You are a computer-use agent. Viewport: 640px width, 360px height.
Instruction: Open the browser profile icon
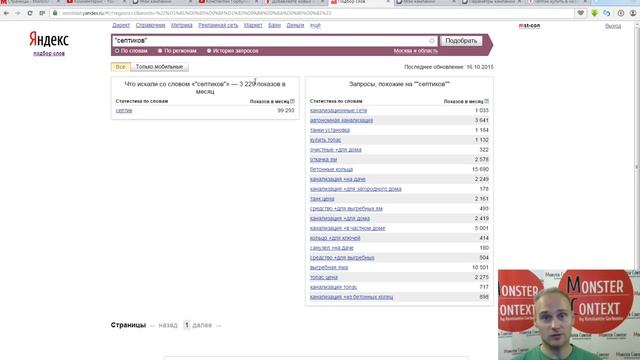[x=633, y=13]
